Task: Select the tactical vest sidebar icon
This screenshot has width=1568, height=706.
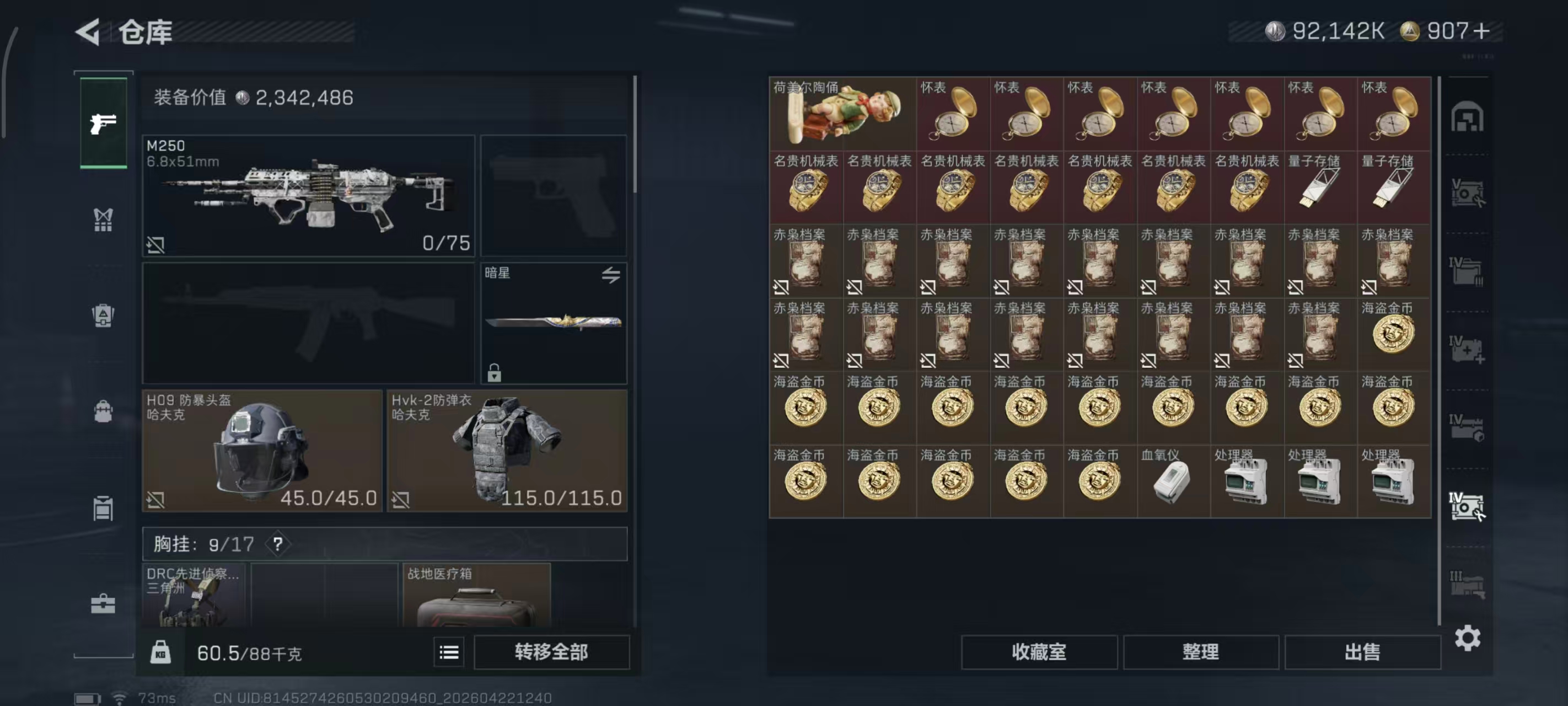Action: click(x=103, y=220)
